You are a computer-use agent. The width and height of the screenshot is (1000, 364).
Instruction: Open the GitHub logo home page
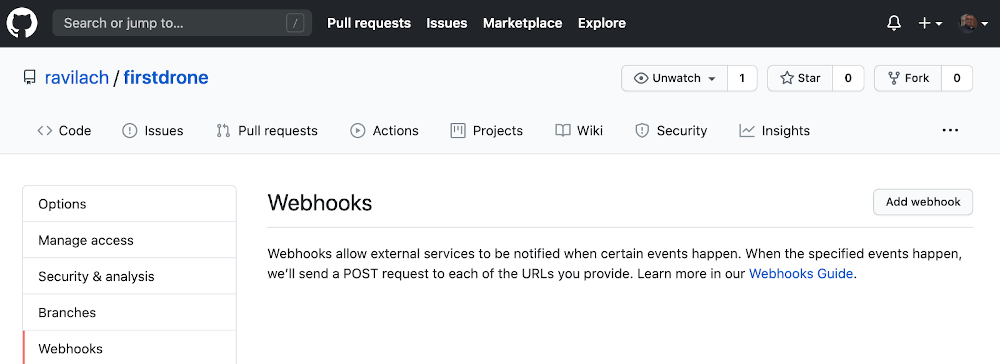click(22, 23)
